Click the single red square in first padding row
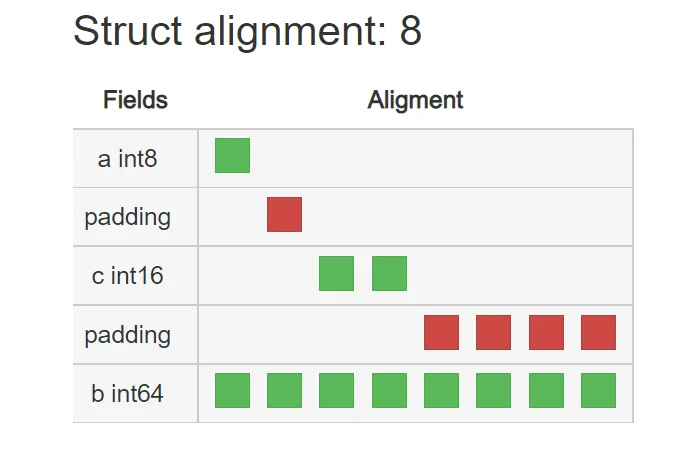This screenshot has width=700, height=450. (284, 214)
